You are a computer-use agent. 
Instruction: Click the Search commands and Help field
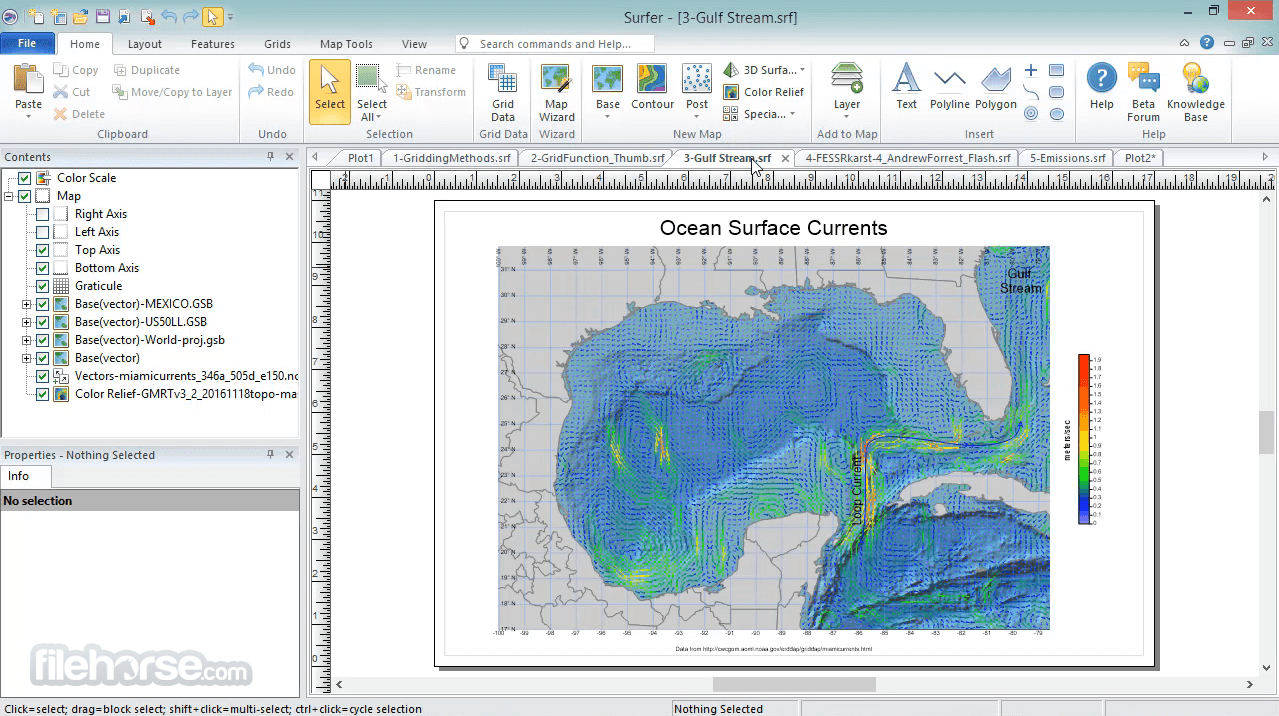click(555, 44)
